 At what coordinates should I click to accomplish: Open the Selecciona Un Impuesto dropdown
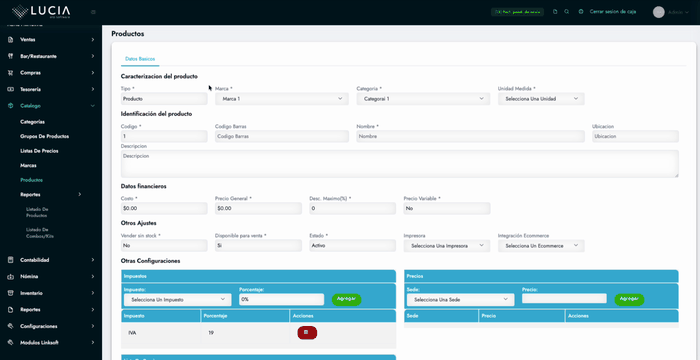pyautogui.click(x=178, y=300)
